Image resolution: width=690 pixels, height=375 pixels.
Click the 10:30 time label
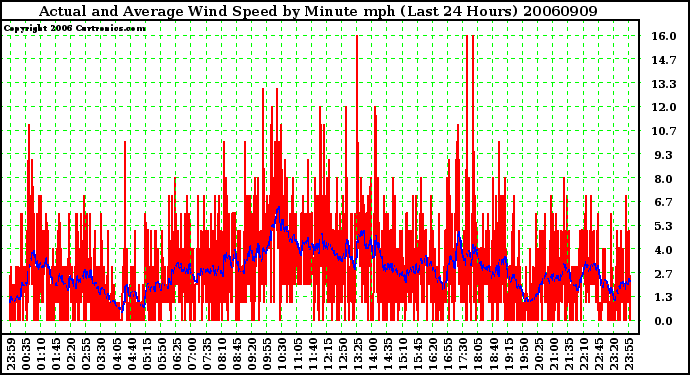click(x=282, y=354)
